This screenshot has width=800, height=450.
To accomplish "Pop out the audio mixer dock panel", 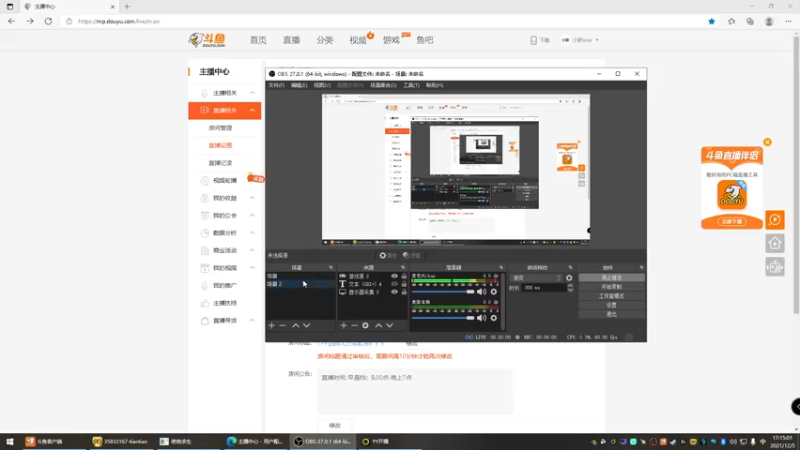I will coord(501,267).
